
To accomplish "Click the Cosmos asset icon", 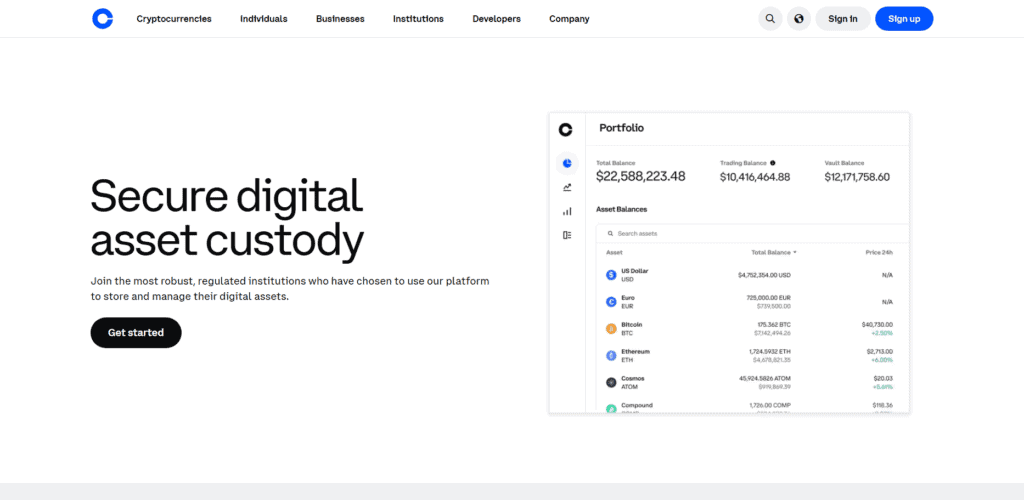I will [611, 383].
